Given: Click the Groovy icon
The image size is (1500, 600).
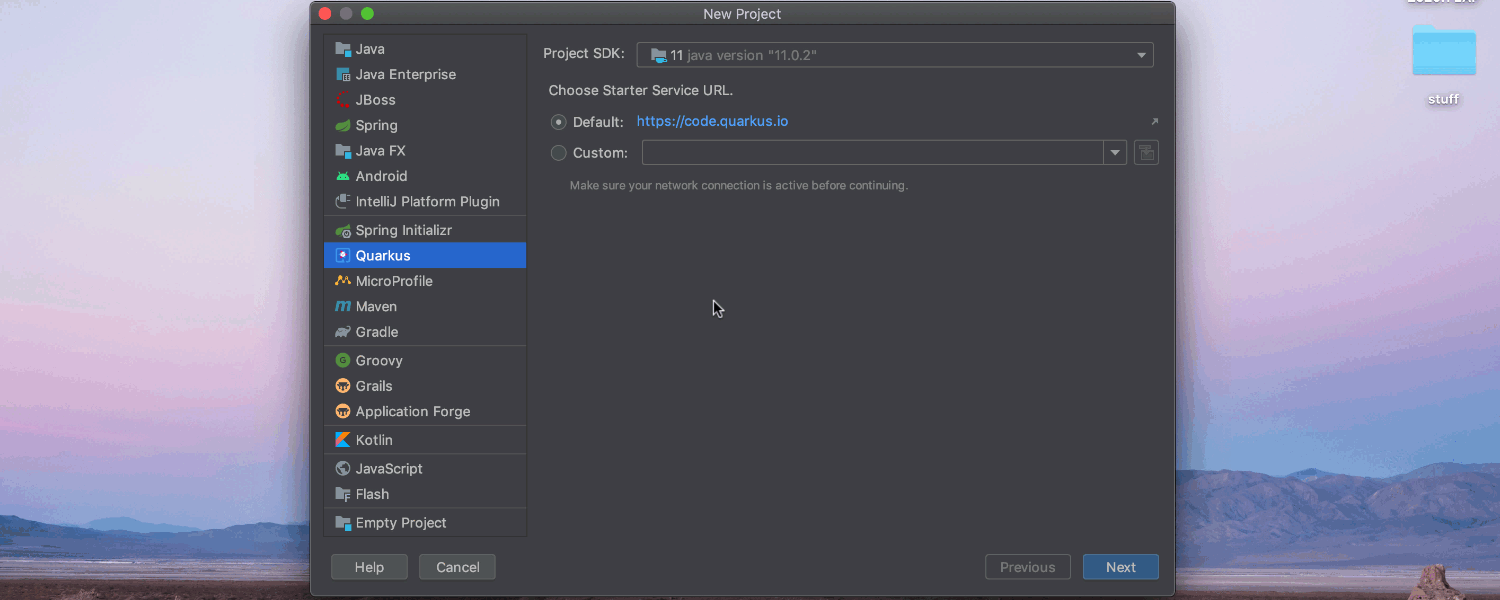Looking at the screenshot, I should point(343,361).
